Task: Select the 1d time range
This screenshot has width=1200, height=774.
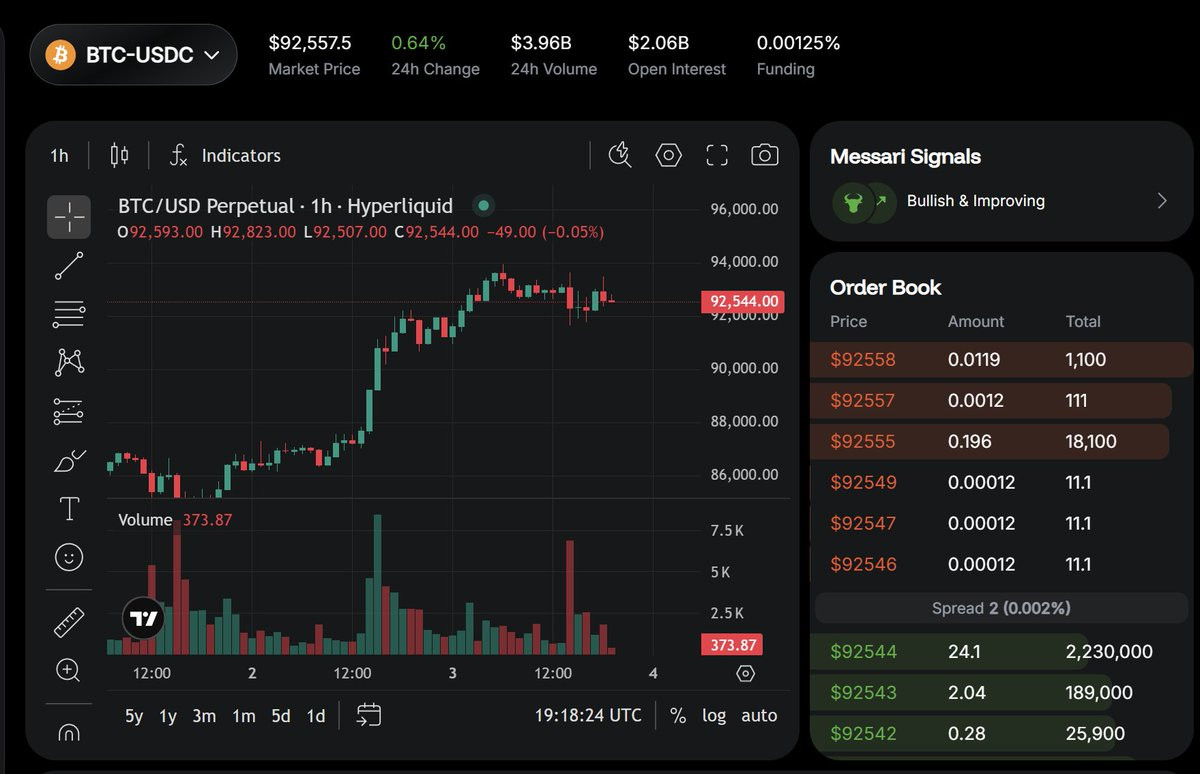Action: coord(316,715)
